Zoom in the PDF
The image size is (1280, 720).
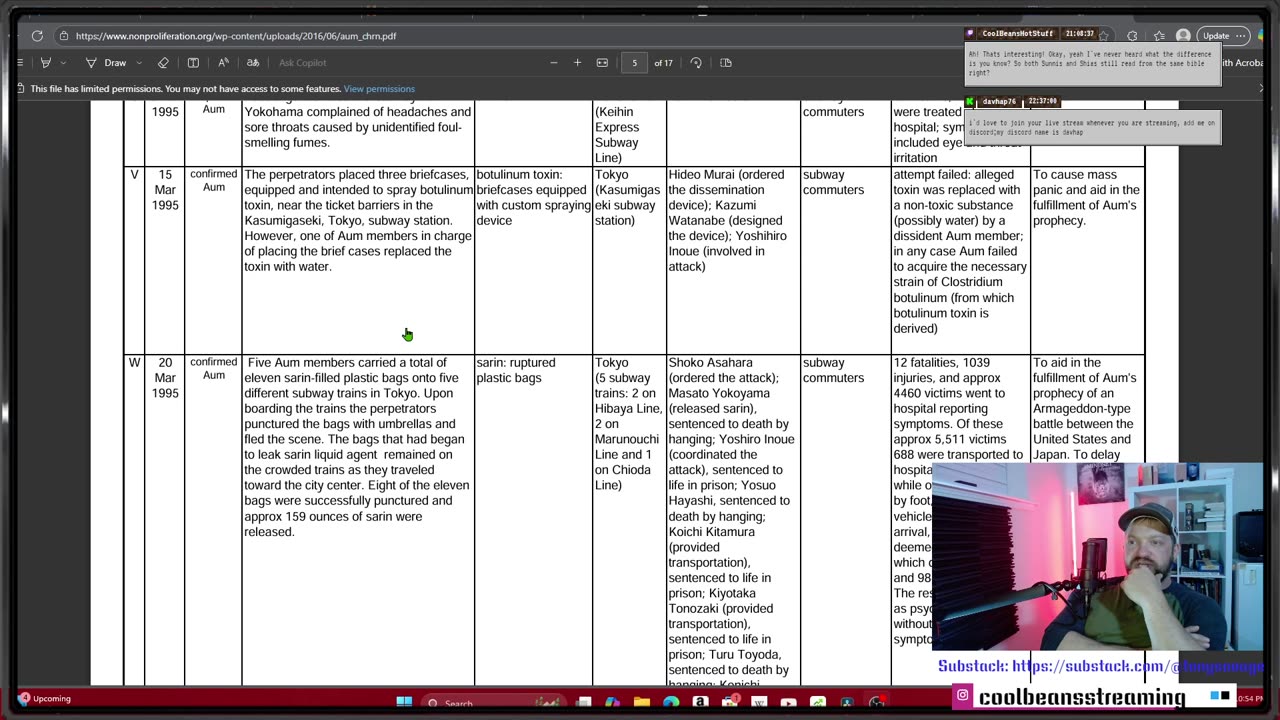tap(577, 63)
